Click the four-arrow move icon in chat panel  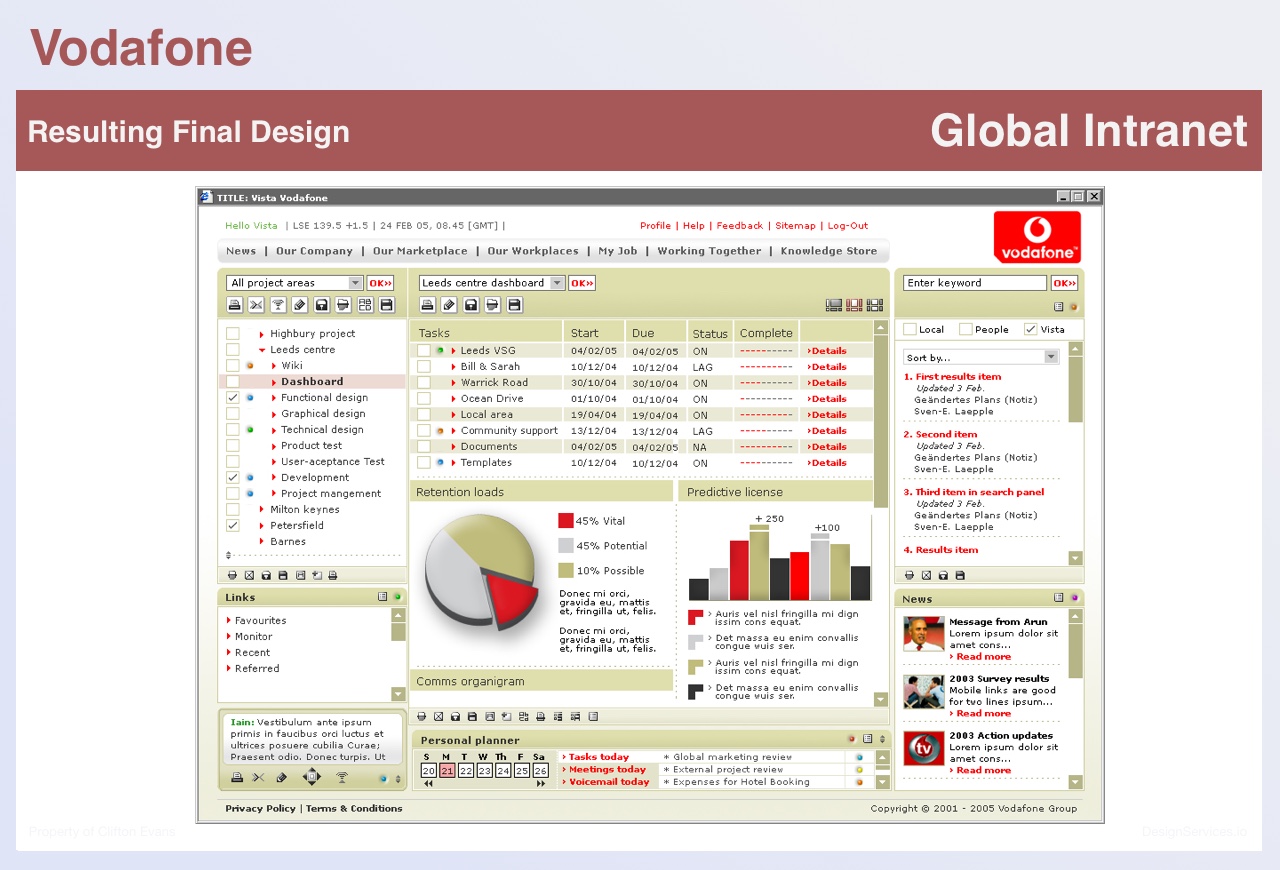pos(311,777)
